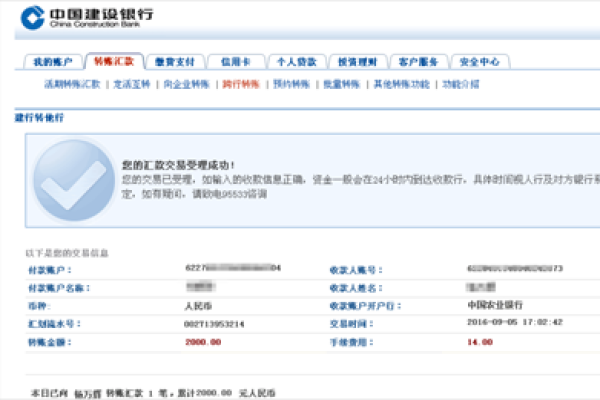Click the 收款人姓名 label
This screenshot has width=600, height=400.
[356, 288]
